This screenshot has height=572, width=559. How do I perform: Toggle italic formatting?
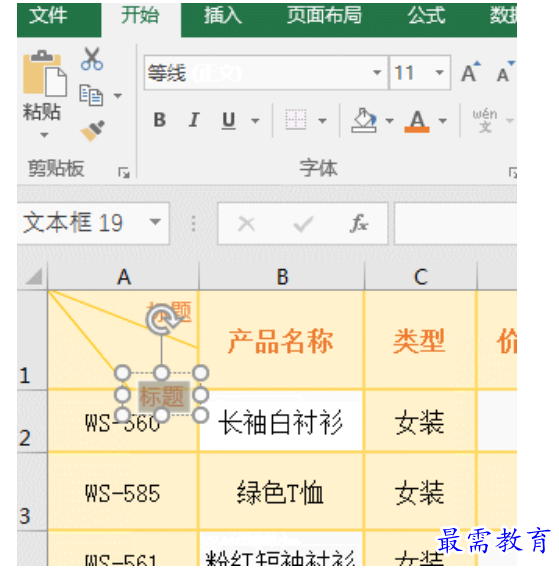coord(194,120)
